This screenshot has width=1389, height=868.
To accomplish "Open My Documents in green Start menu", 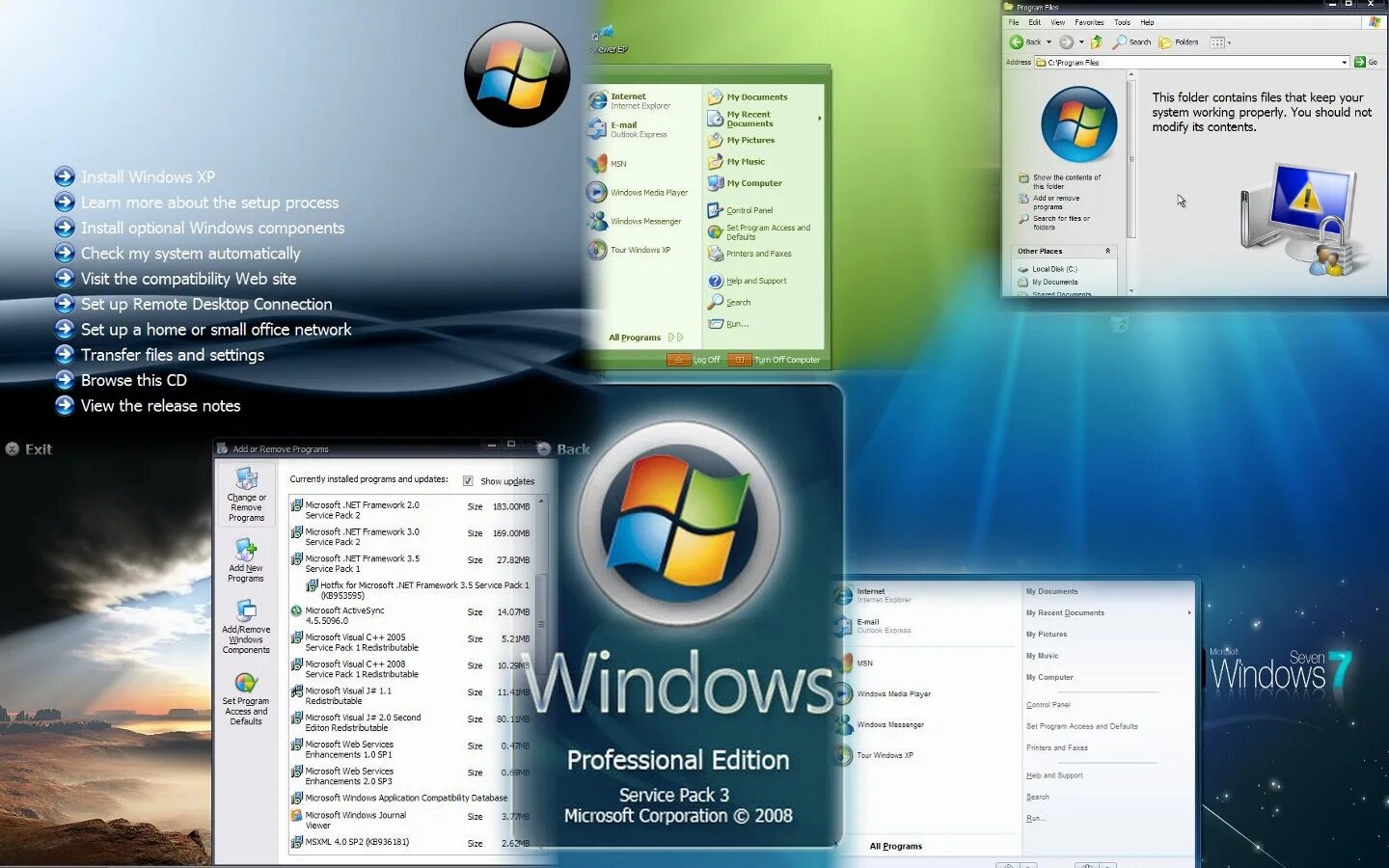I will [x=748, y=97].
